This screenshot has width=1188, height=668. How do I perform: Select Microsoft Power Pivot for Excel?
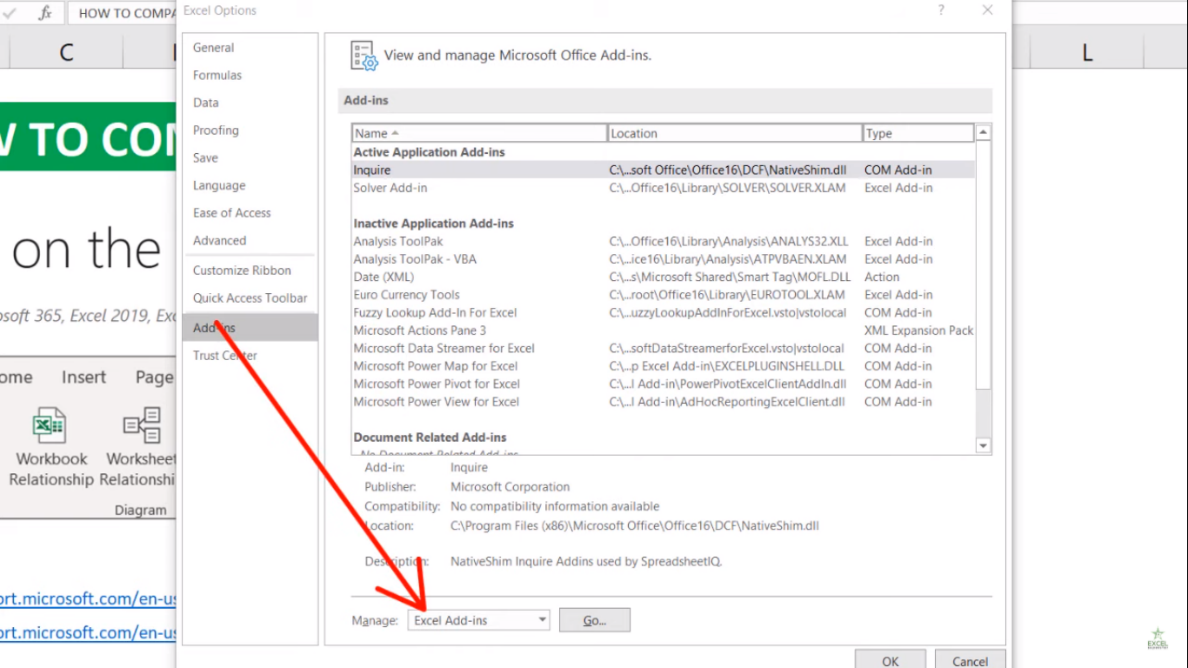663,384
